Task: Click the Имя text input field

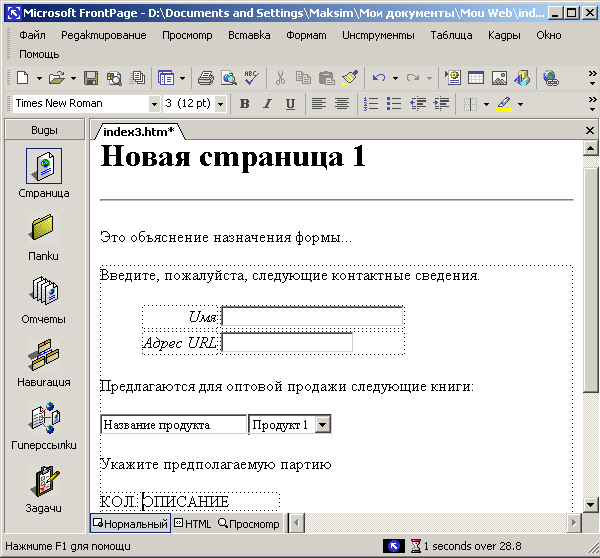Action: [x=312, y=317]
